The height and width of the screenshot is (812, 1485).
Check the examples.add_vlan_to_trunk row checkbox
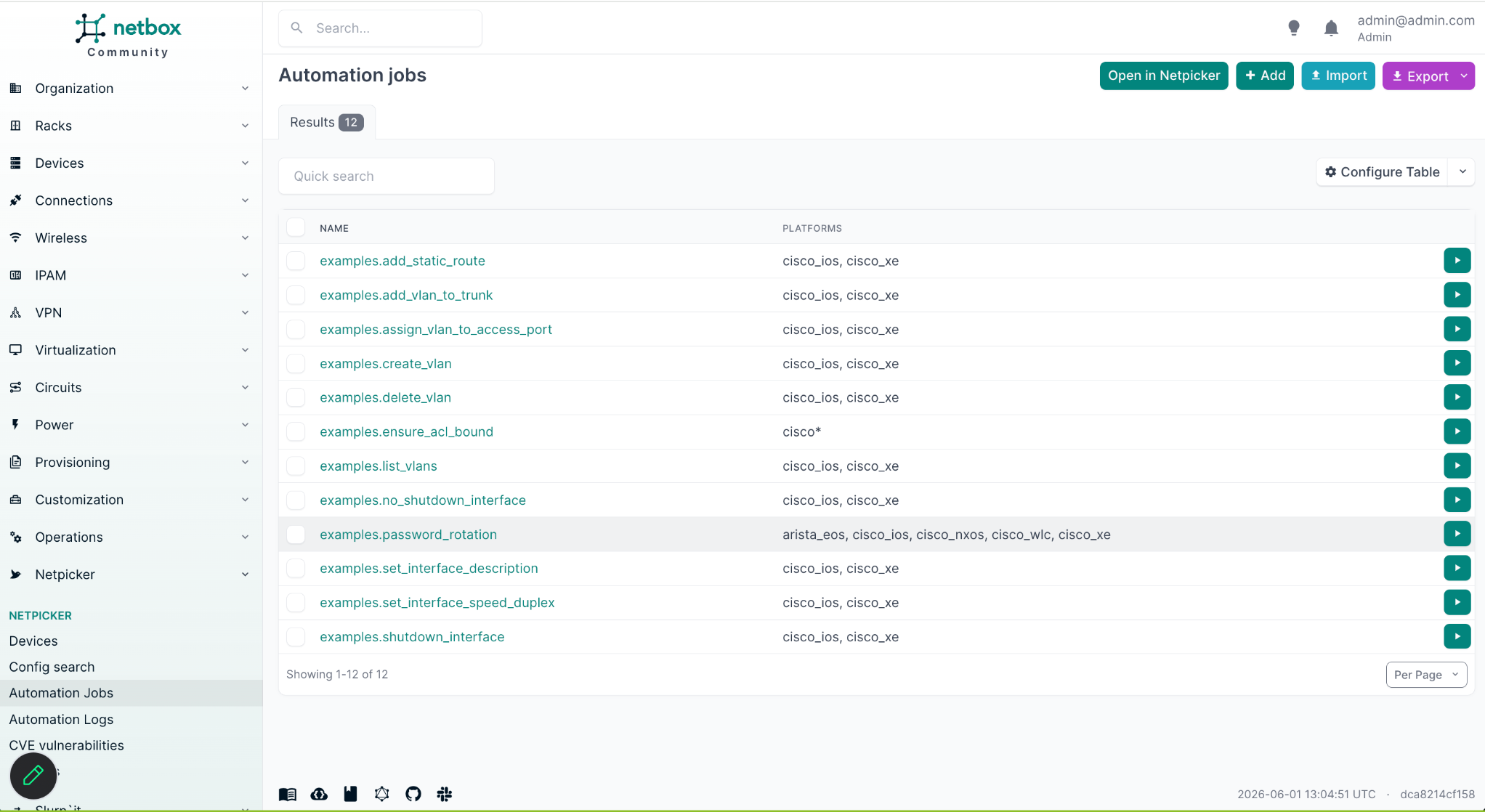[296, 295]
